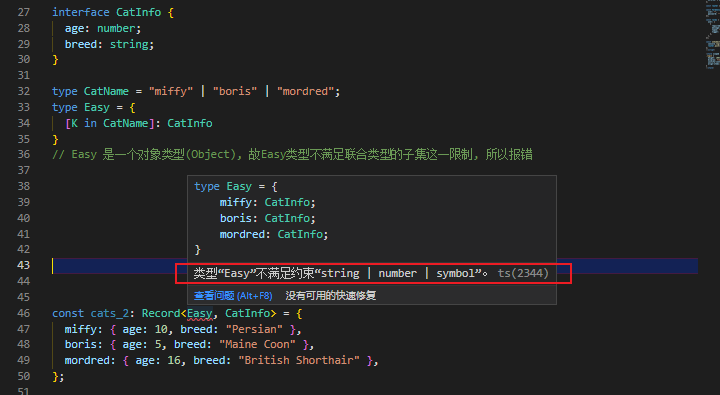Click the error-underlined Easy in the Record type
Image resolution: width=720 pixels, height=395 pixels.
tap(200, 313)
